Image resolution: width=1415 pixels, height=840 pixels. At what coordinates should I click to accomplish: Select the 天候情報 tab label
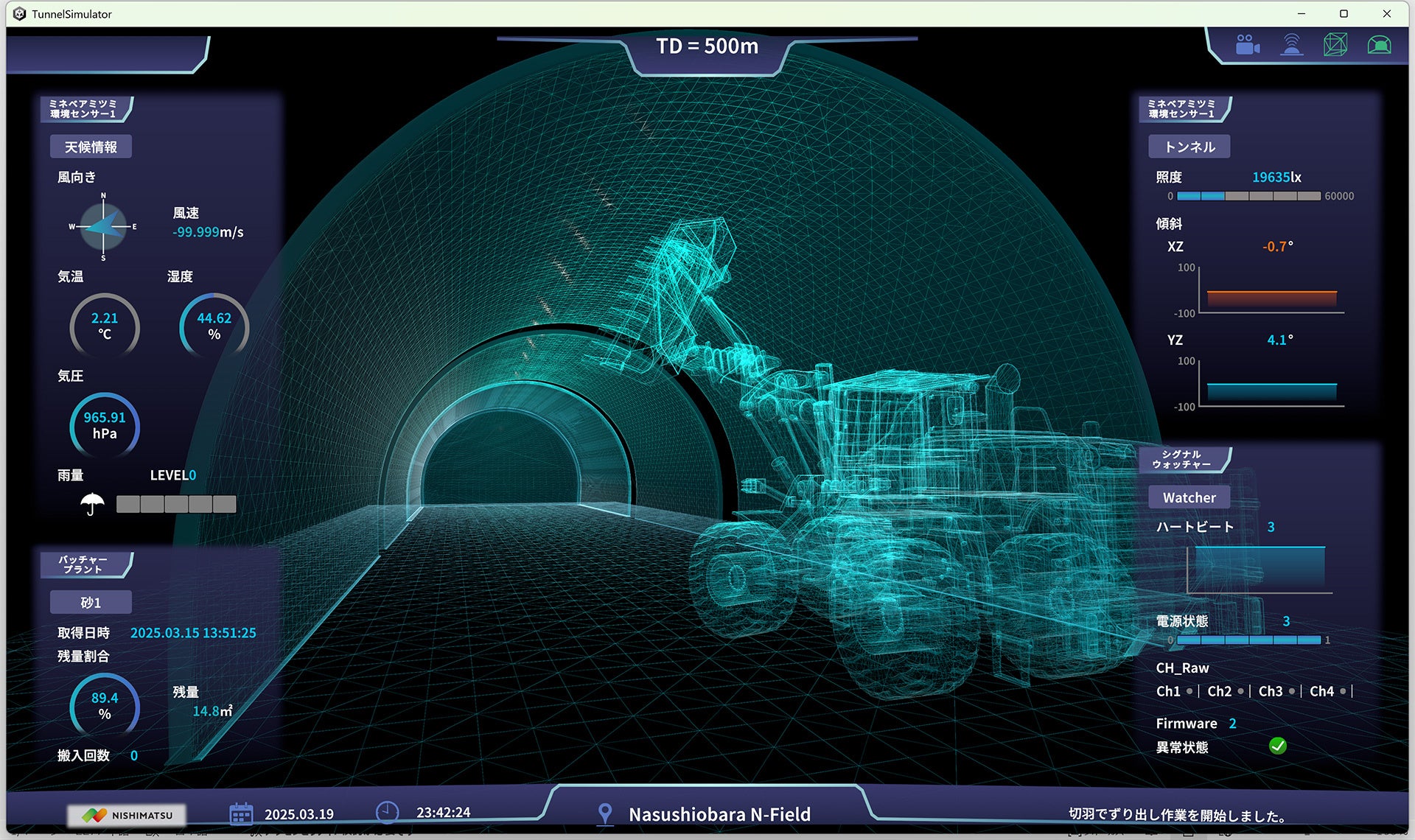(91, 147)
